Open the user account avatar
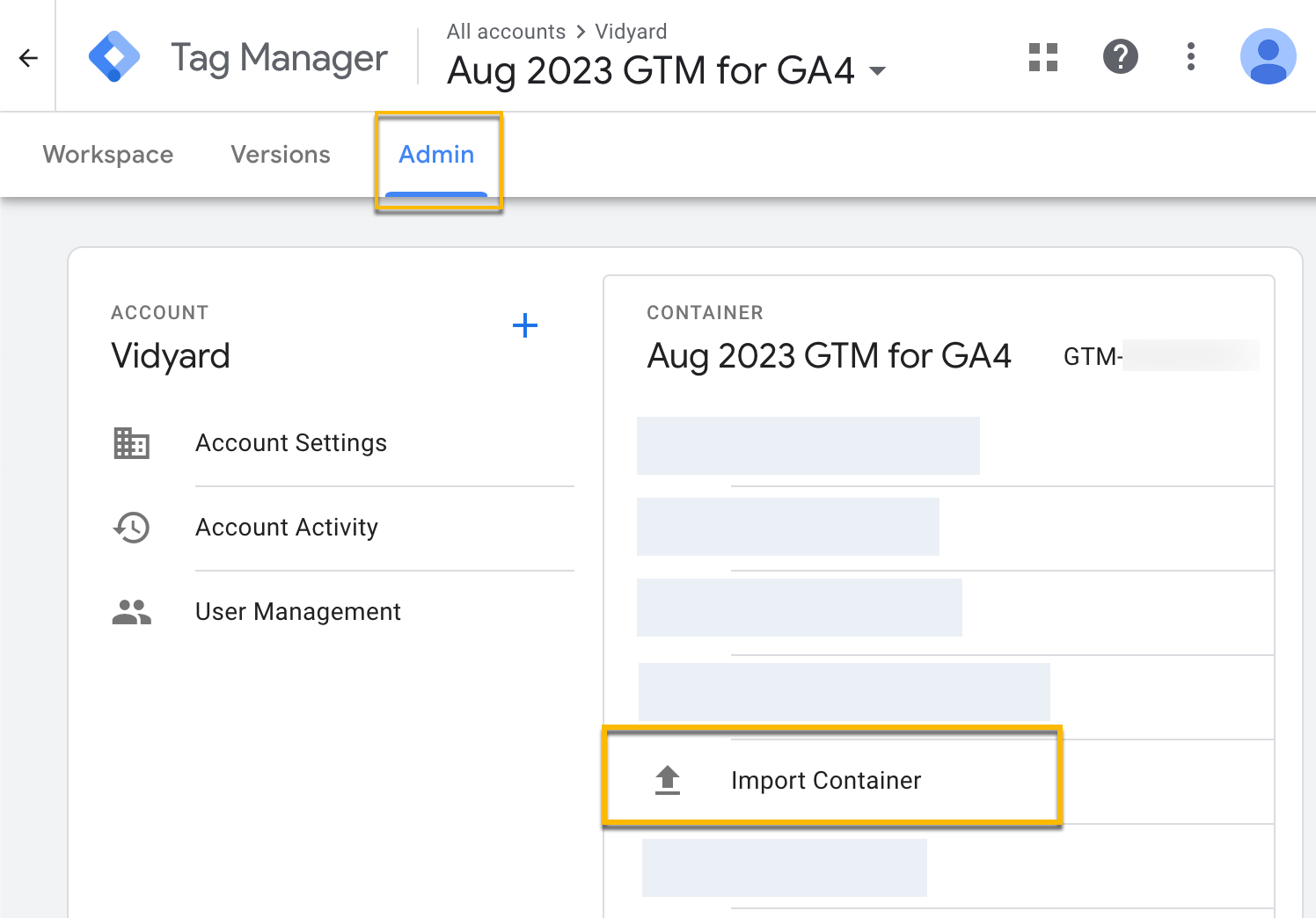The width and height of the screenshot is (1316, 918). point(1268,57)
